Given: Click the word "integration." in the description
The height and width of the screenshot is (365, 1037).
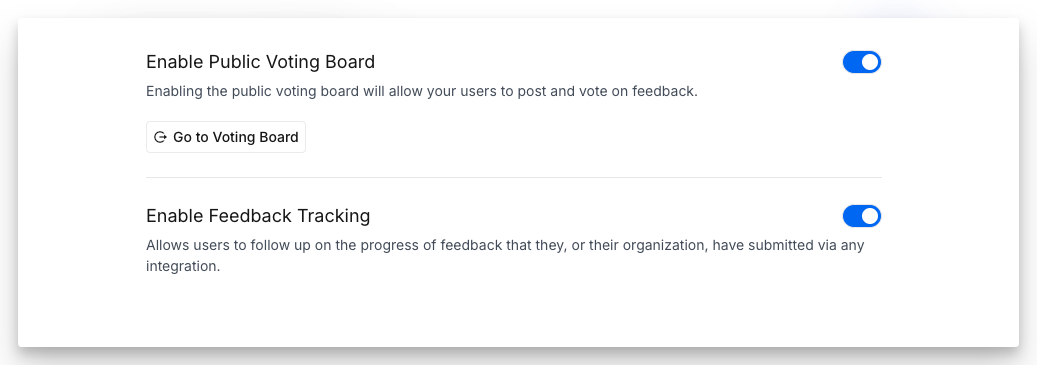Looking at the screenshot, I should tap(183, 267).
